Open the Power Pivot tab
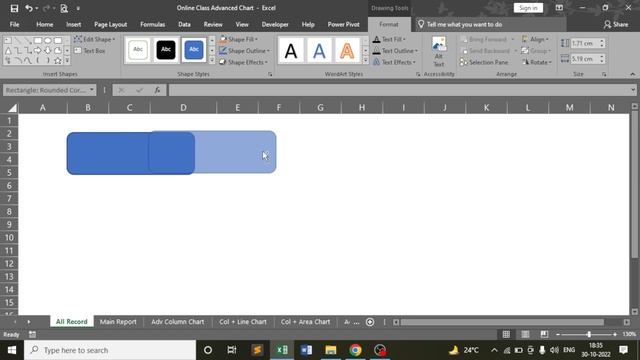This screenshot has width=640, height=360. [343, 24]
